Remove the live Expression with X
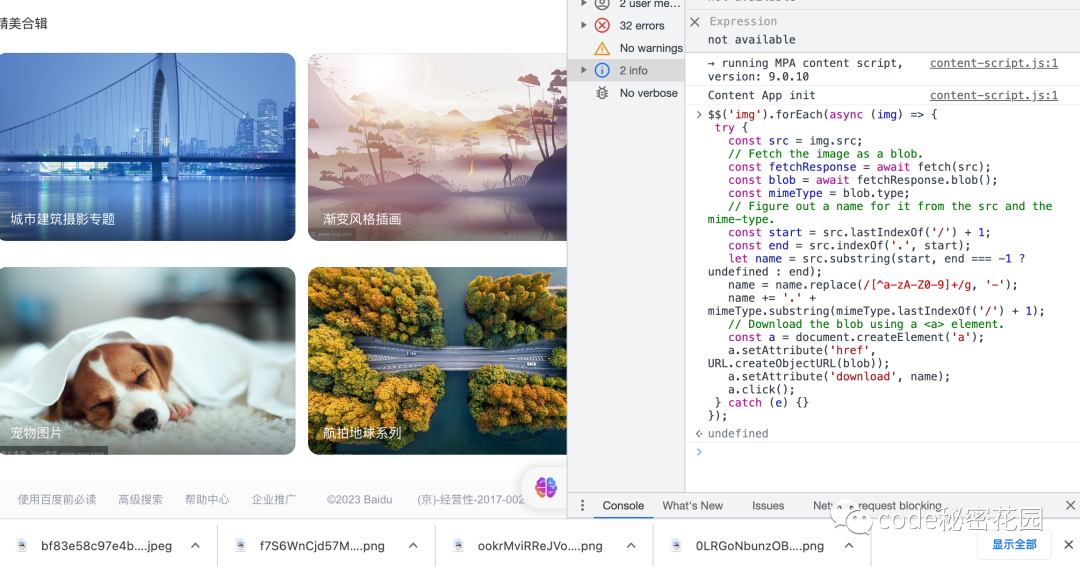The height and width of the screenshot is (567, 1080). 695,22
